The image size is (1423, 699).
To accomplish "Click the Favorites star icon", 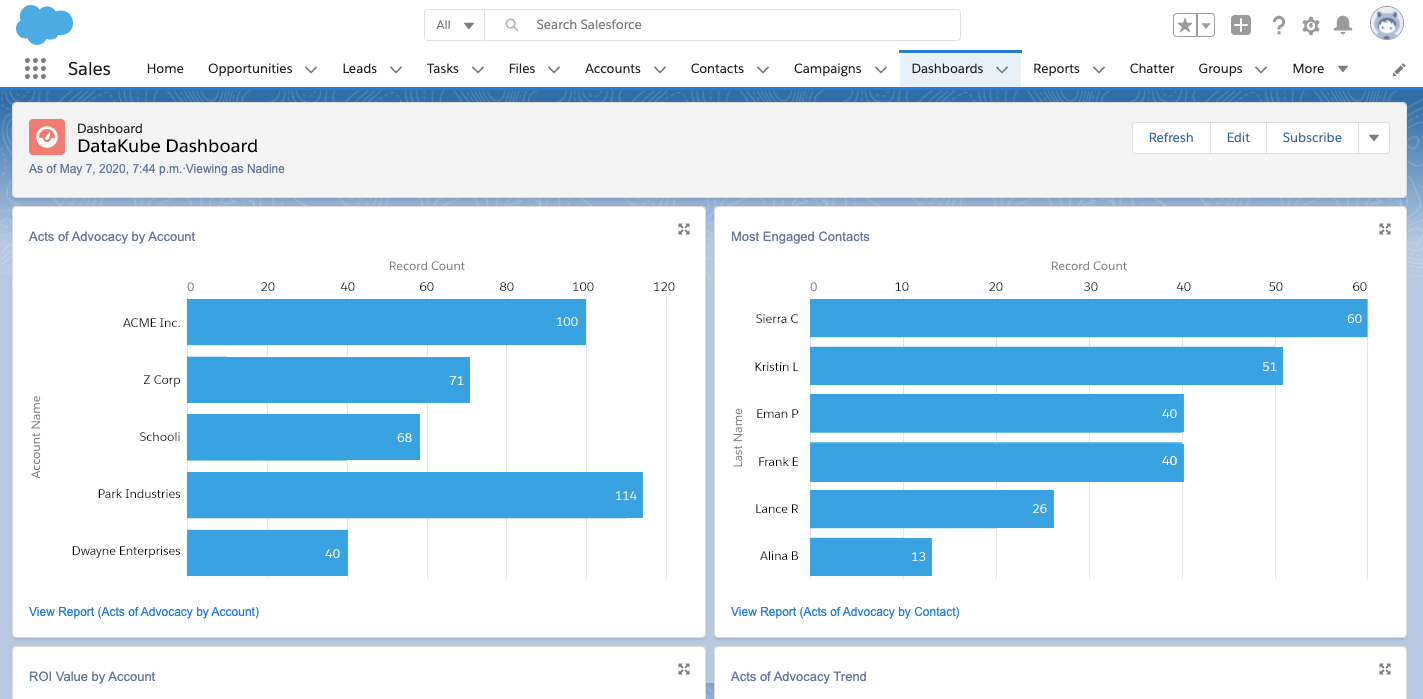I will 1184,25.
